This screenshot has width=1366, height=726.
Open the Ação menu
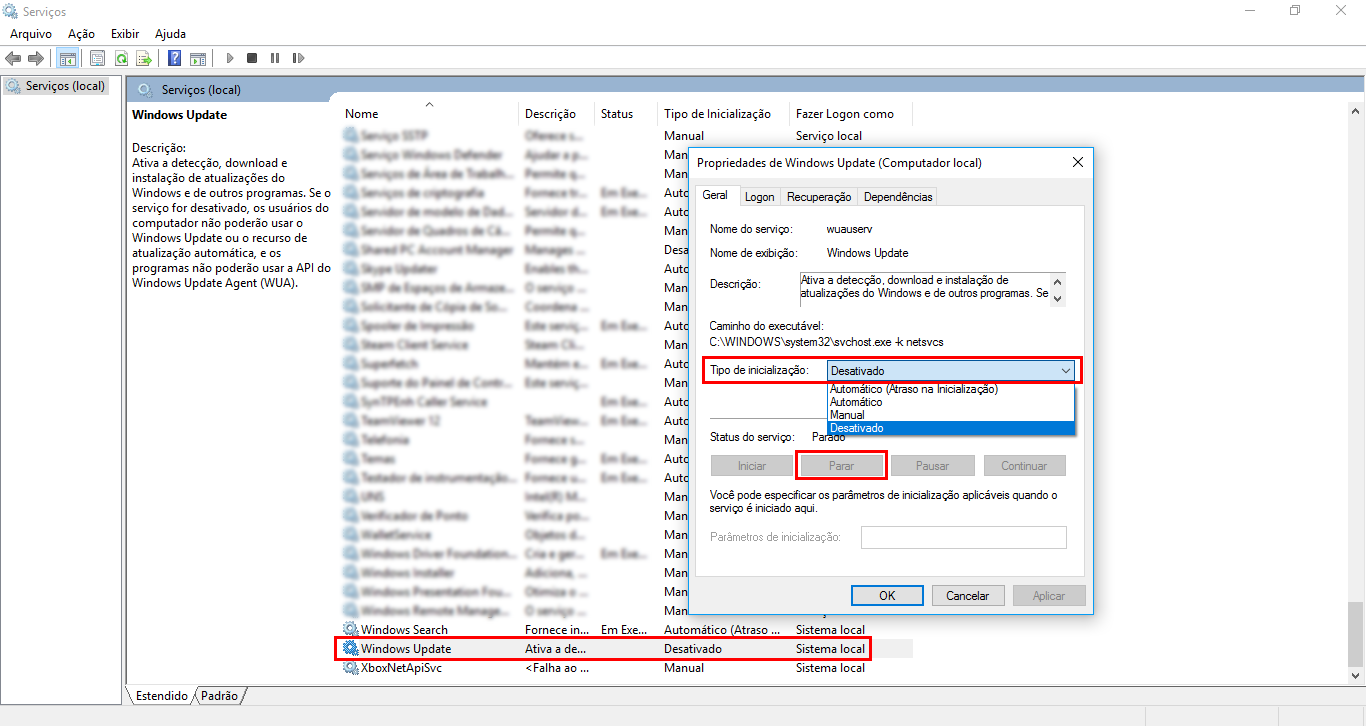(81, 34)
